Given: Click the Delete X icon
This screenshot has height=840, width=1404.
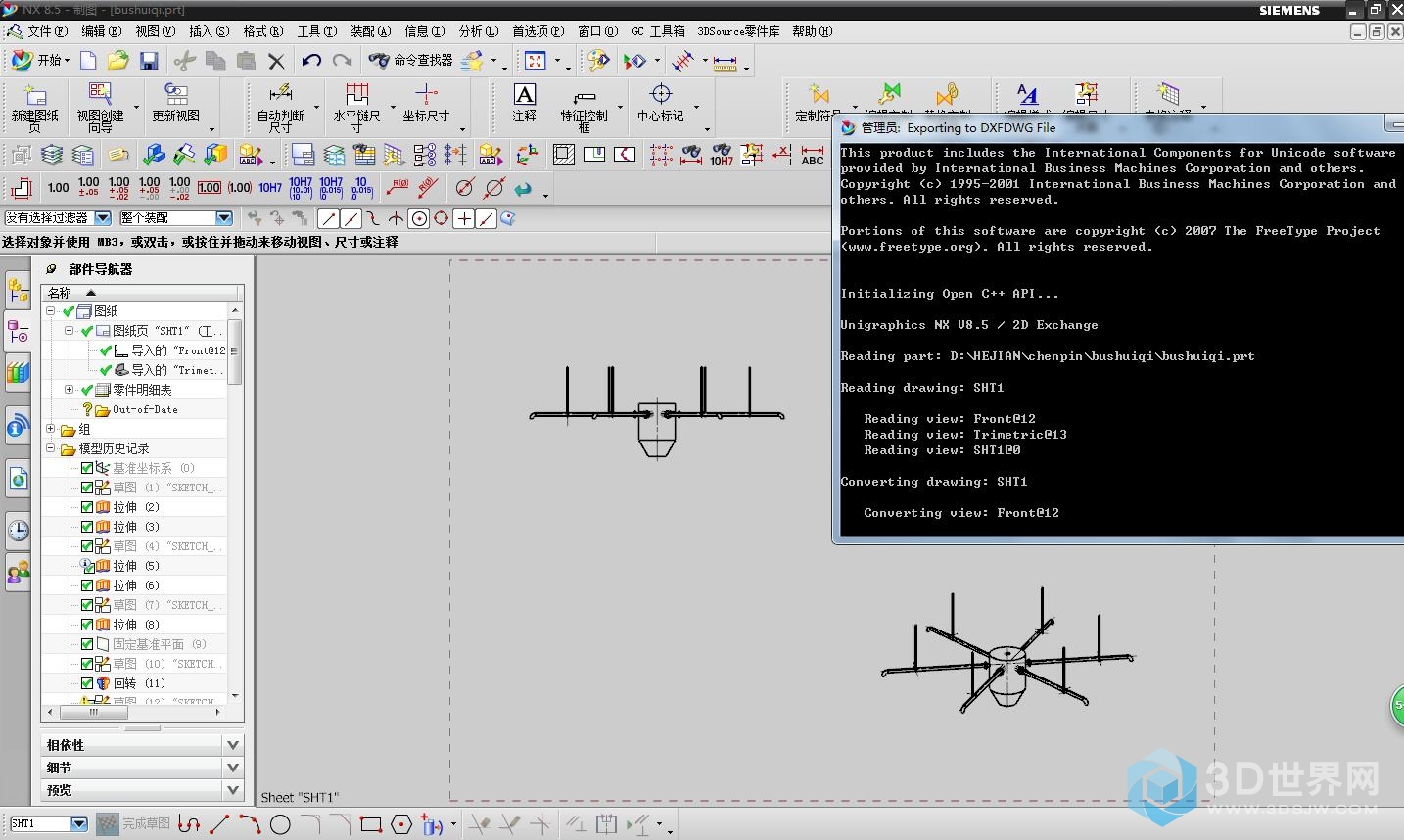Looking at the screenshot, I should [x=276, y=61].
